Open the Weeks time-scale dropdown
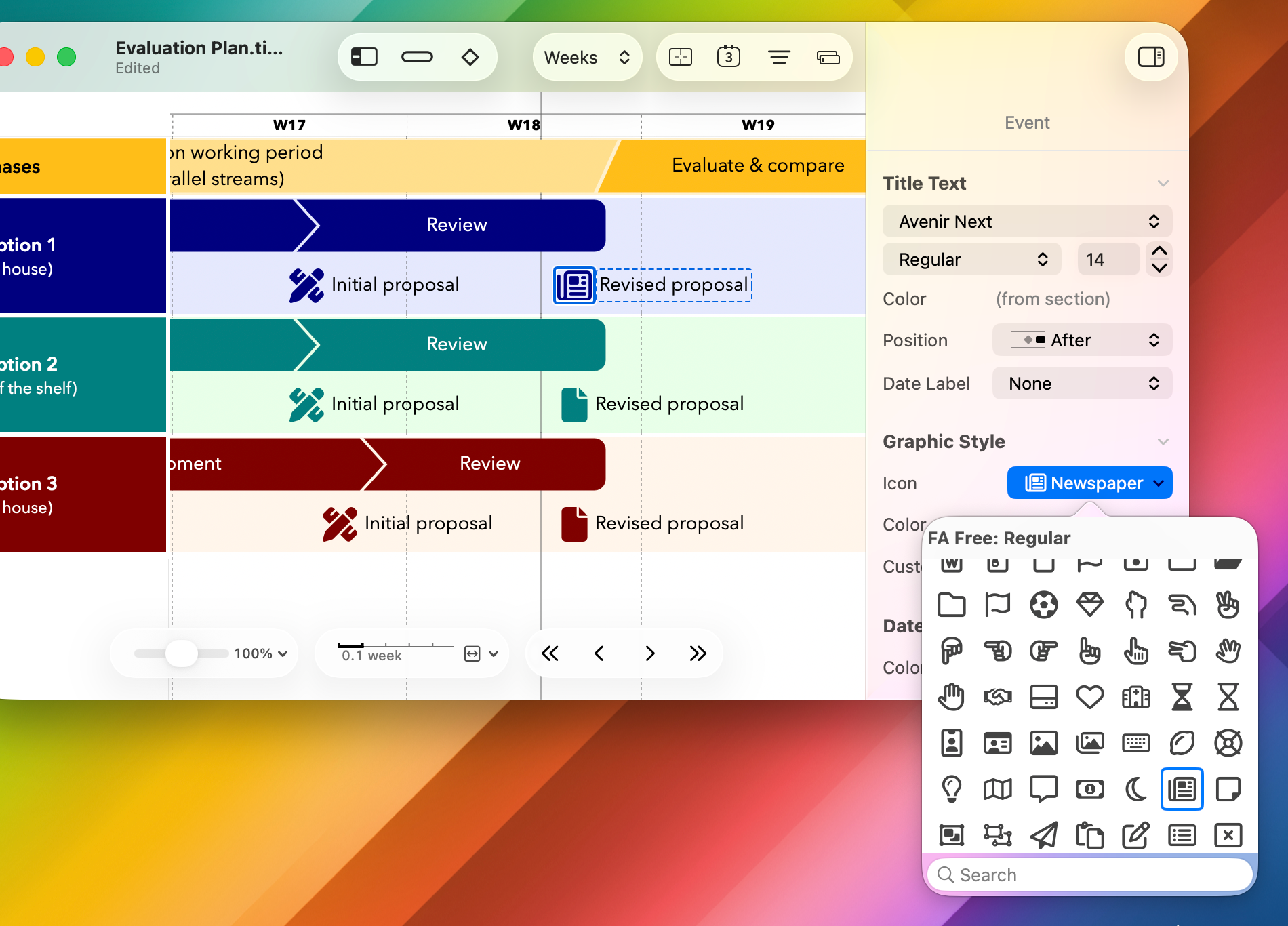The image size is (1288, 926). (586, 57)
